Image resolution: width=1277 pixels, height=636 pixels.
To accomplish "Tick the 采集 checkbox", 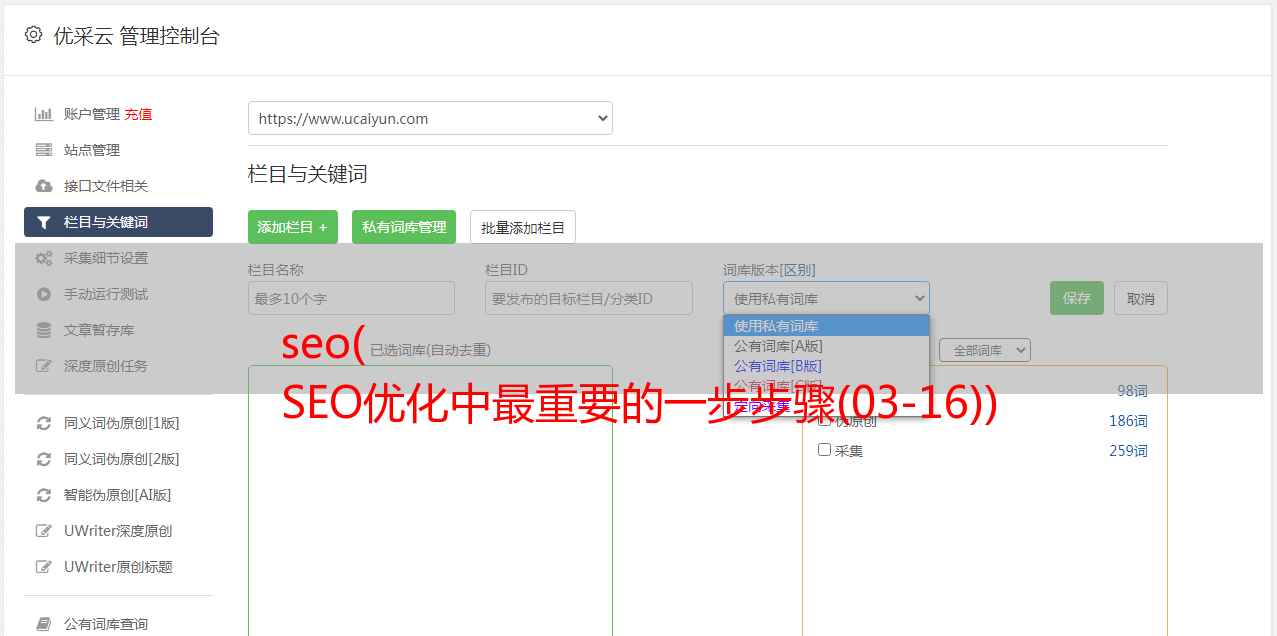I will [x=825, y=450].
